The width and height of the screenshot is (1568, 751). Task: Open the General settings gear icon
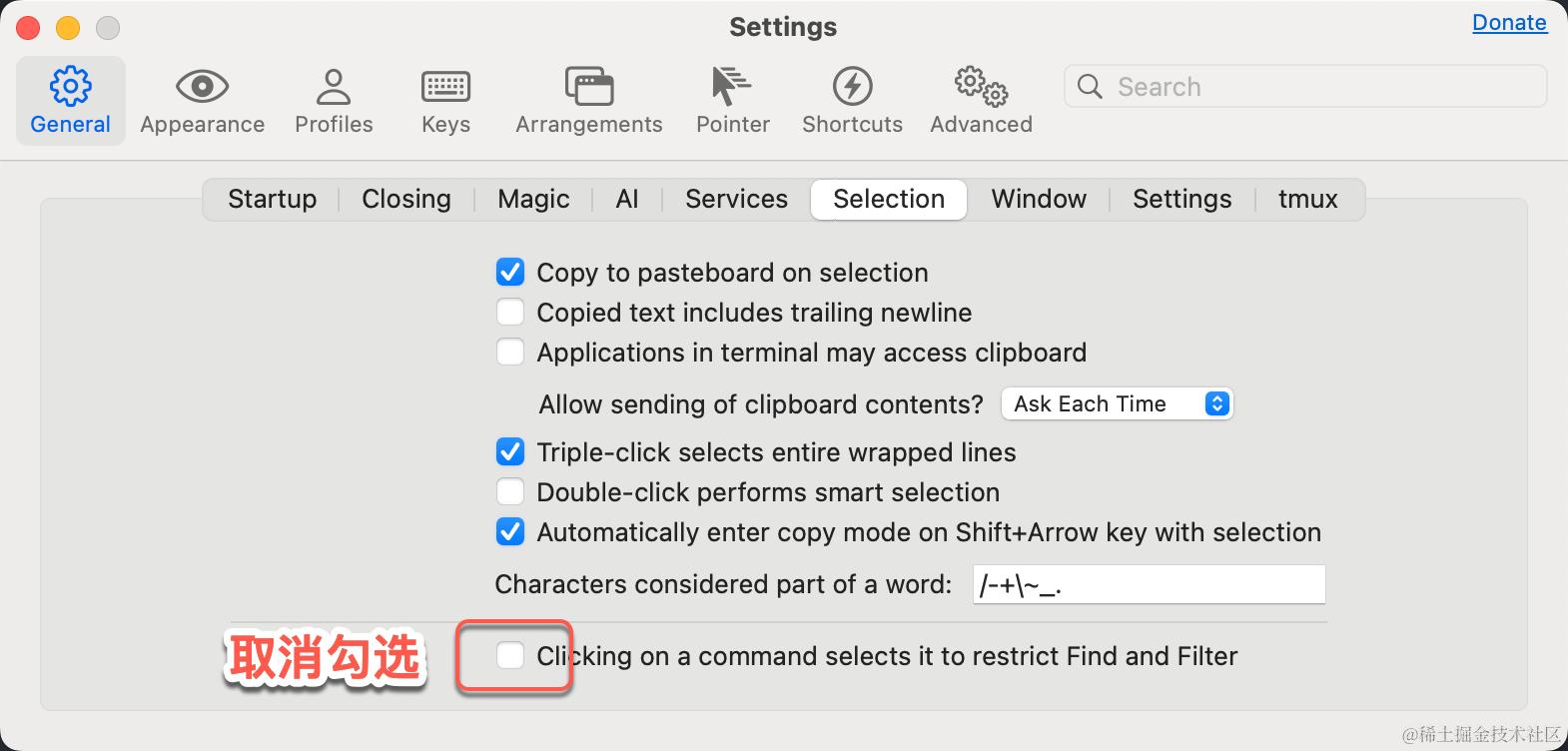(70, 87)
